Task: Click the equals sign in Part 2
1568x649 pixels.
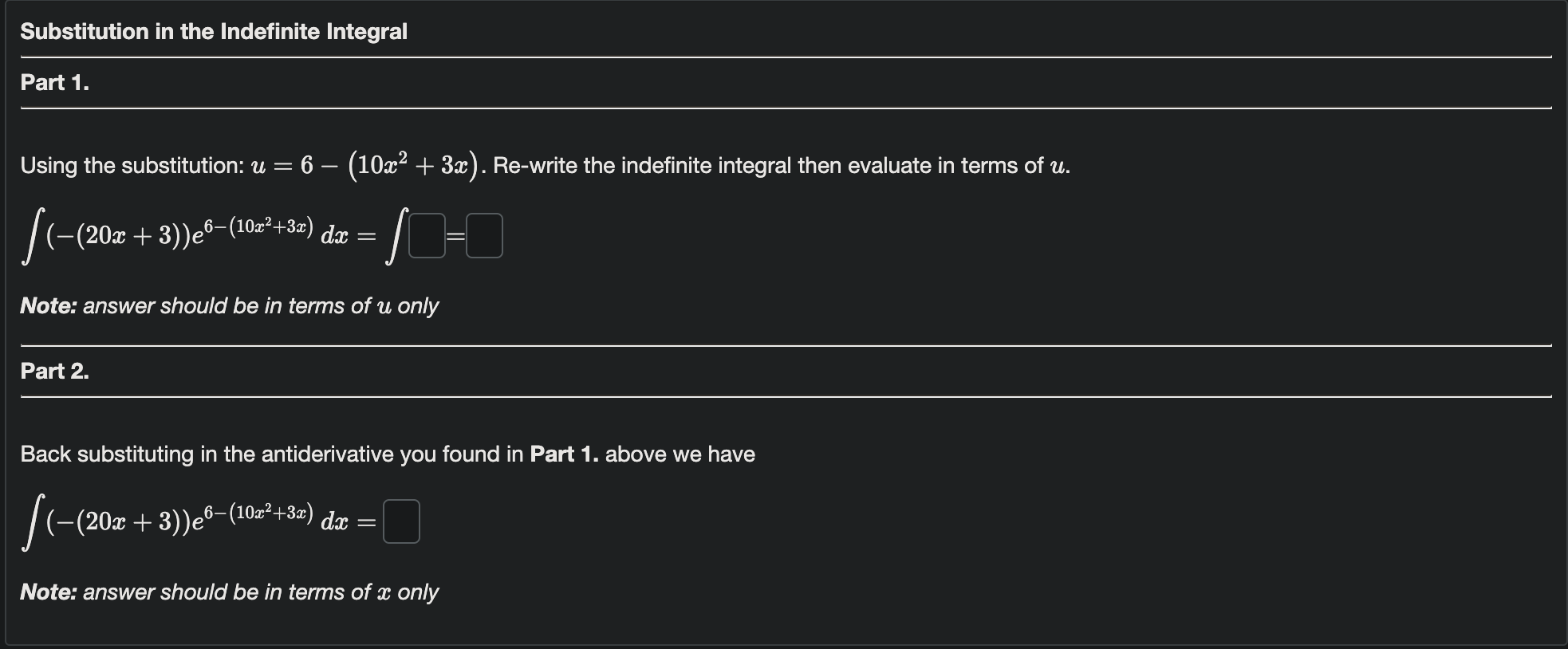Action: (368, 524)
